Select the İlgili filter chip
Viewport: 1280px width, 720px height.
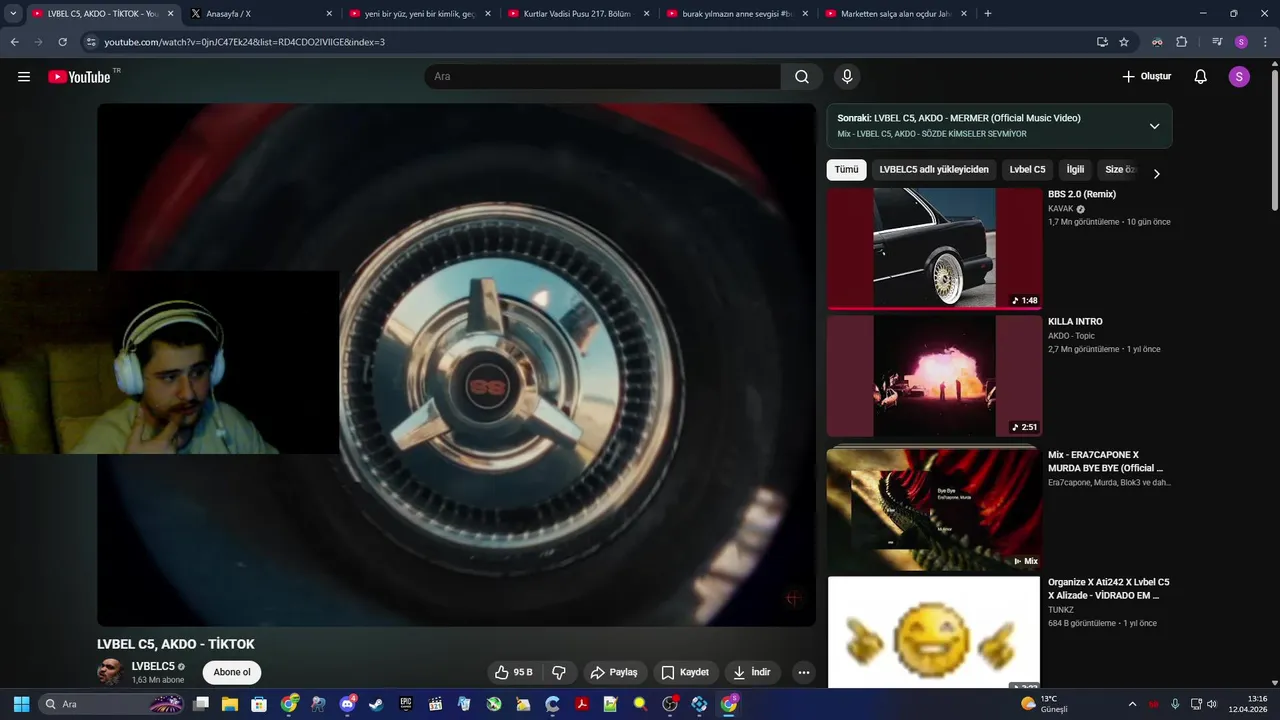point(1075,170)
